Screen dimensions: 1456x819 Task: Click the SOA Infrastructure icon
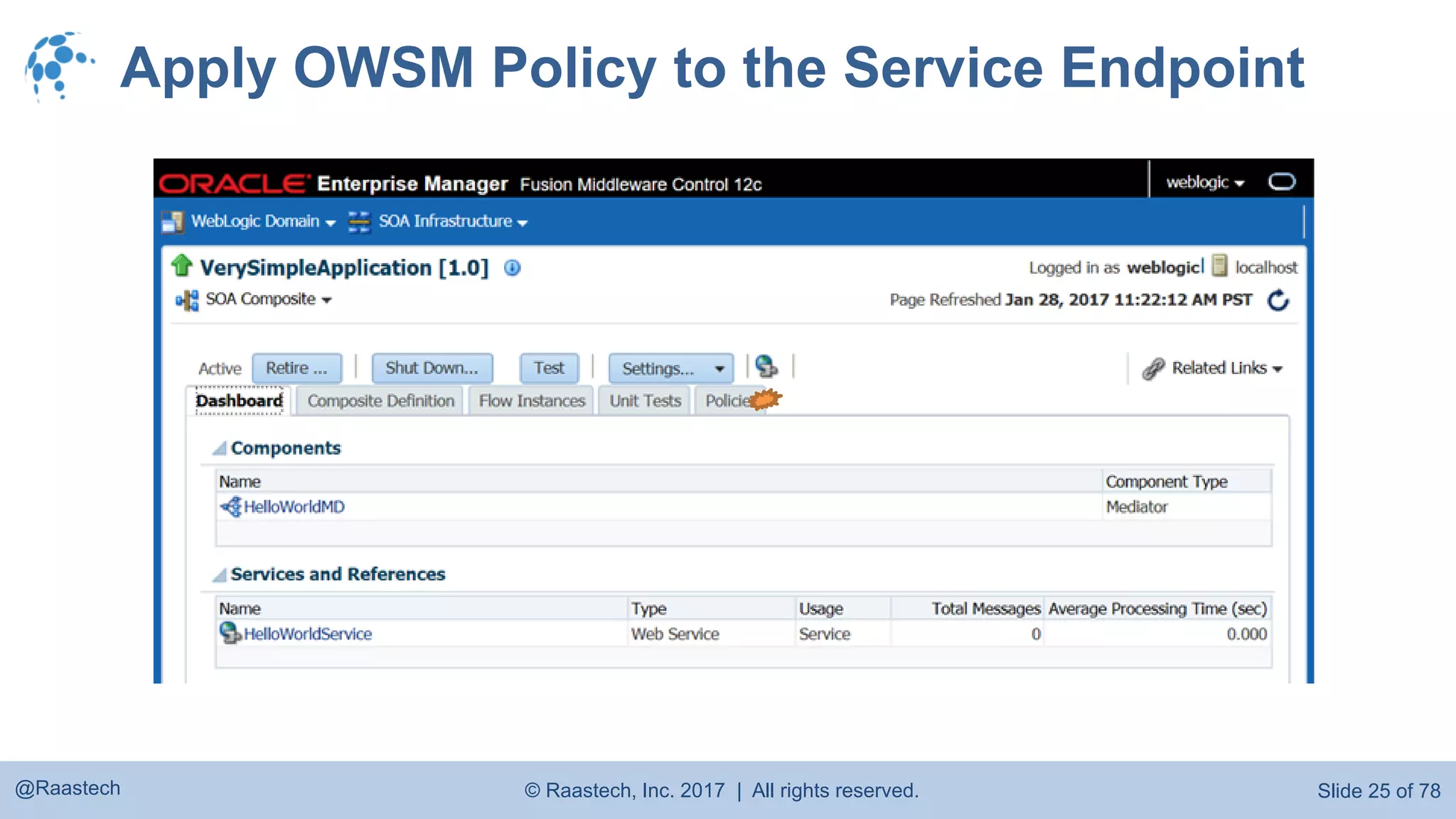pos(359,222)
